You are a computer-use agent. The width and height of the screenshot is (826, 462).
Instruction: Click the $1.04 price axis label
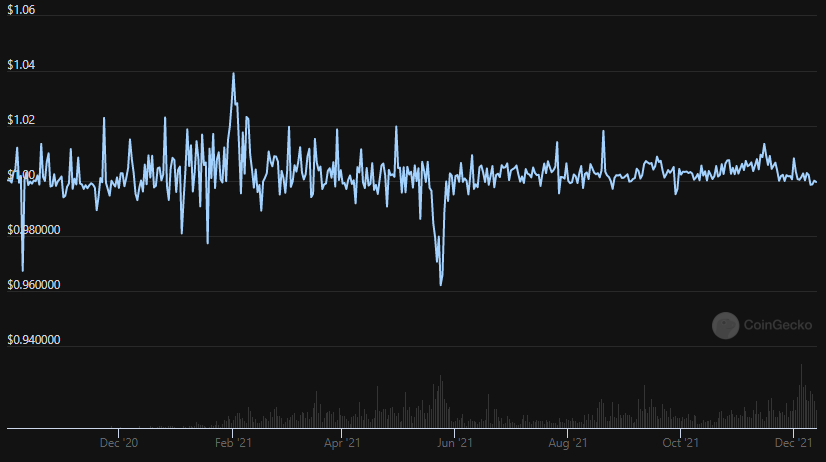click(21, 65)
